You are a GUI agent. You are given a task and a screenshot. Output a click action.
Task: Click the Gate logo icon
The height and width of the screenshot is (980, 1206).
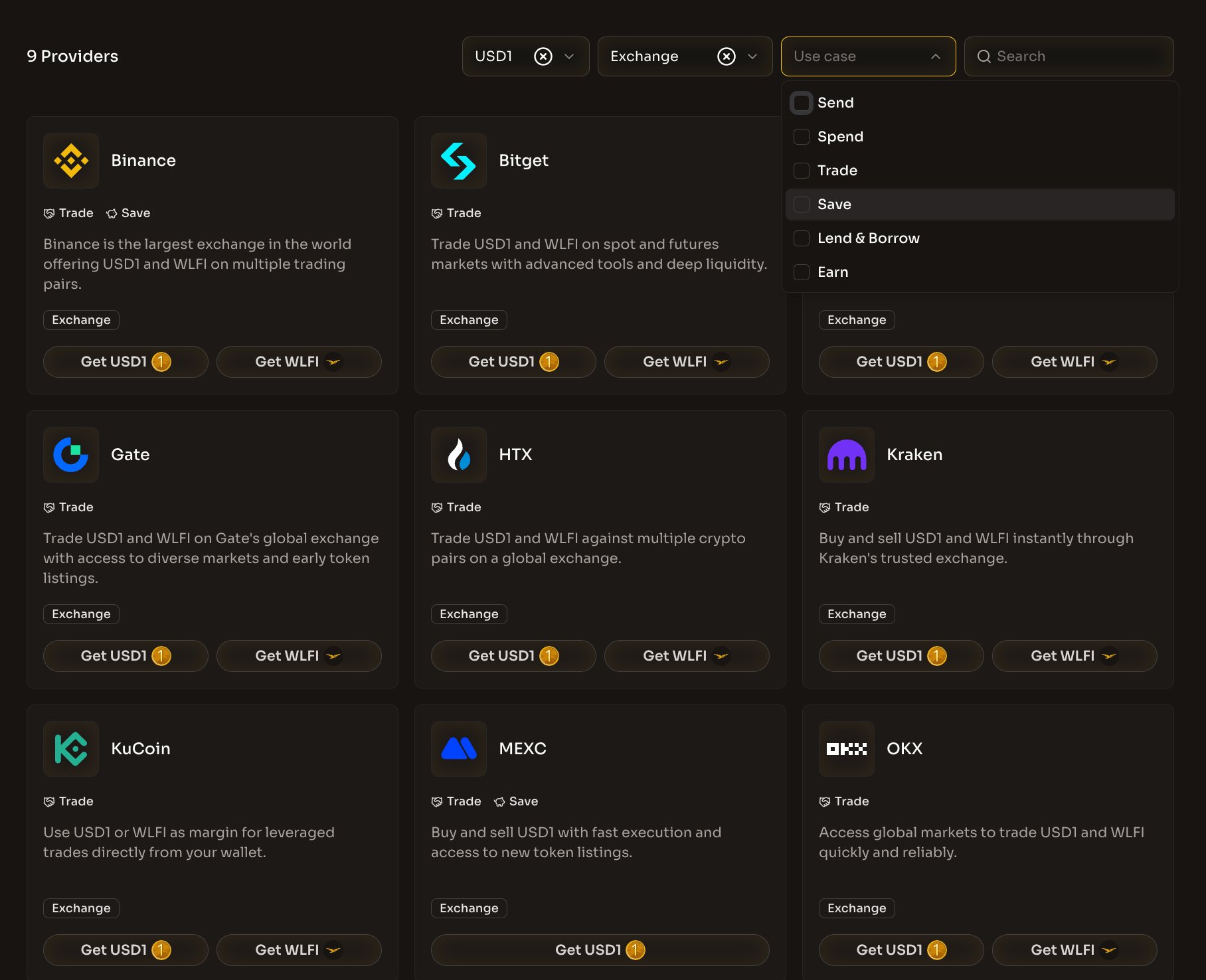pyautogui.click(x=71, y=455)
